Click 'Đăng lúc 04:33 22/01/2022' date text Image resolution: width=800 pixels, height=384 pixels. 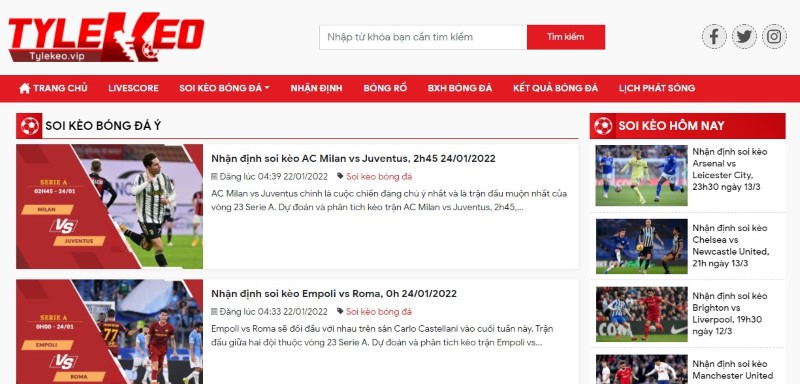pos(273,312)
